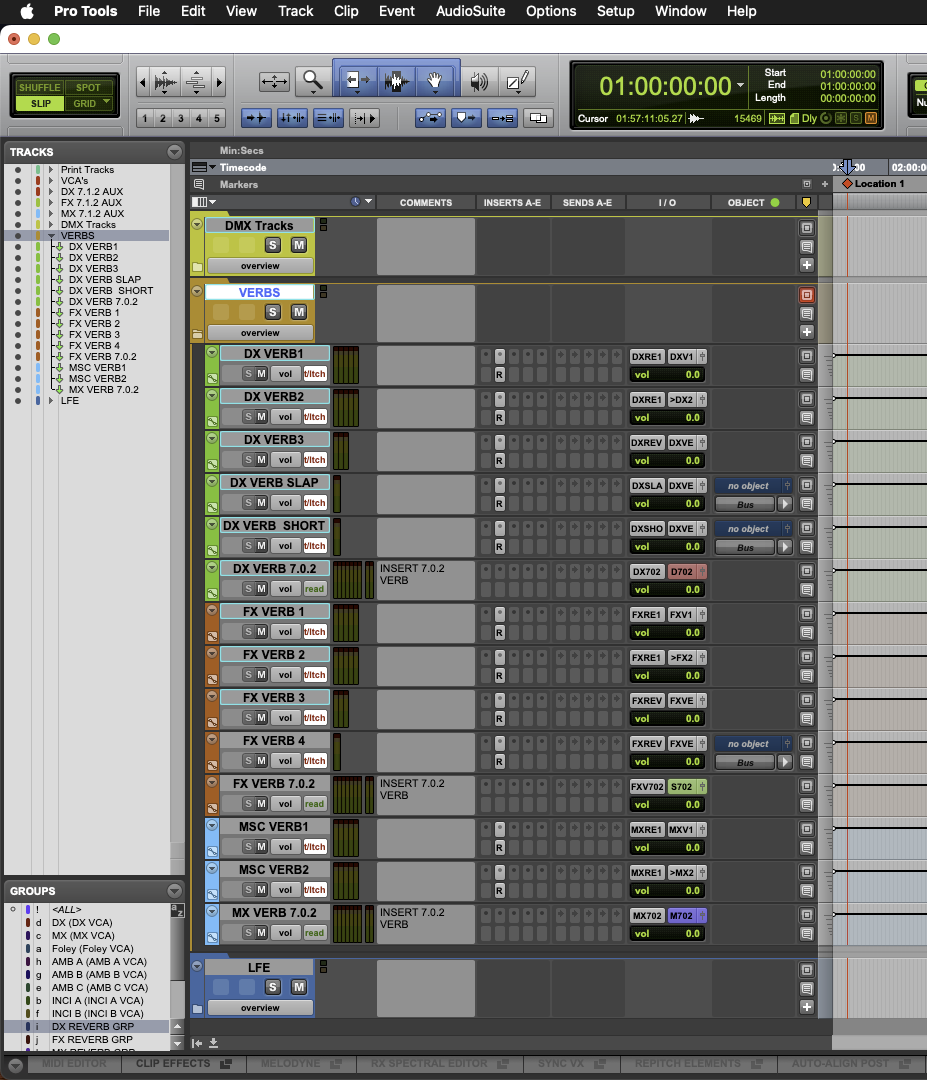Solo the DMX Tracks folder
This screenshot has width=927, height=1080.
(x=273, y=245)
